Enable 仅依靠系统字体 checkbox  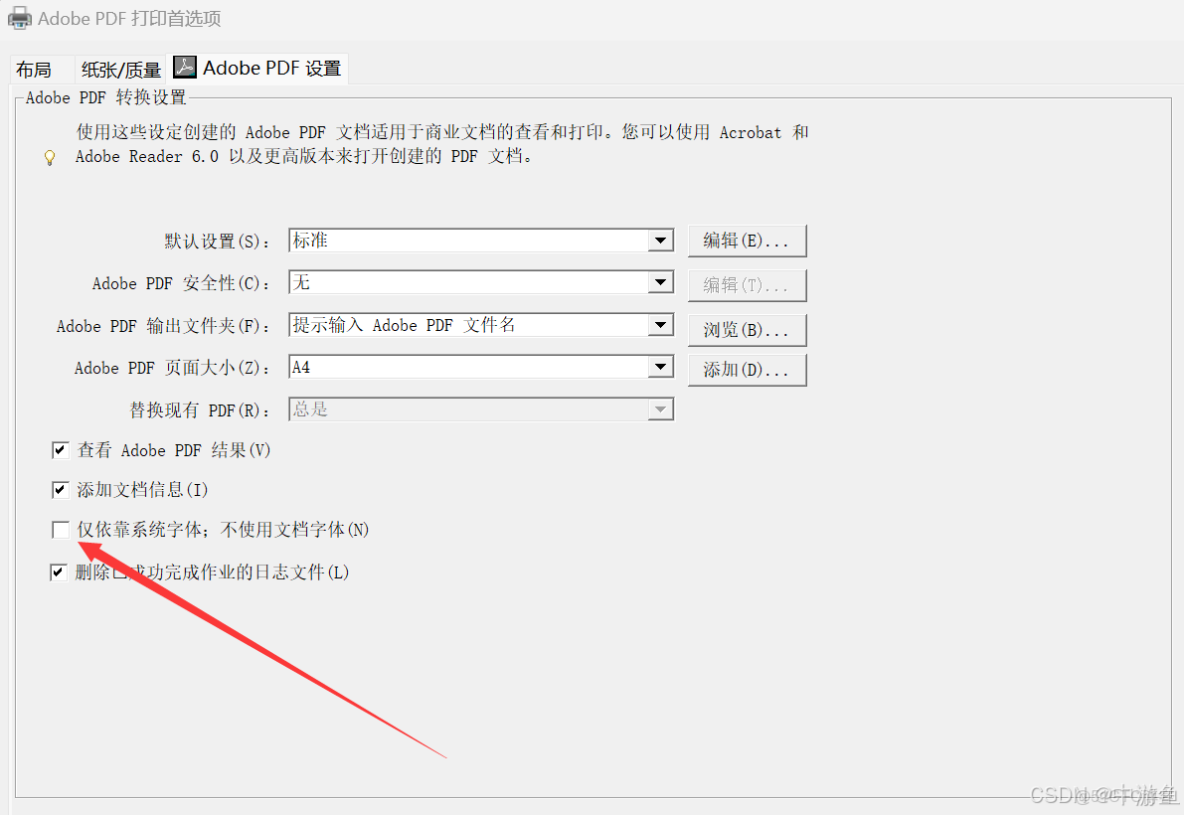click(60, 529)
